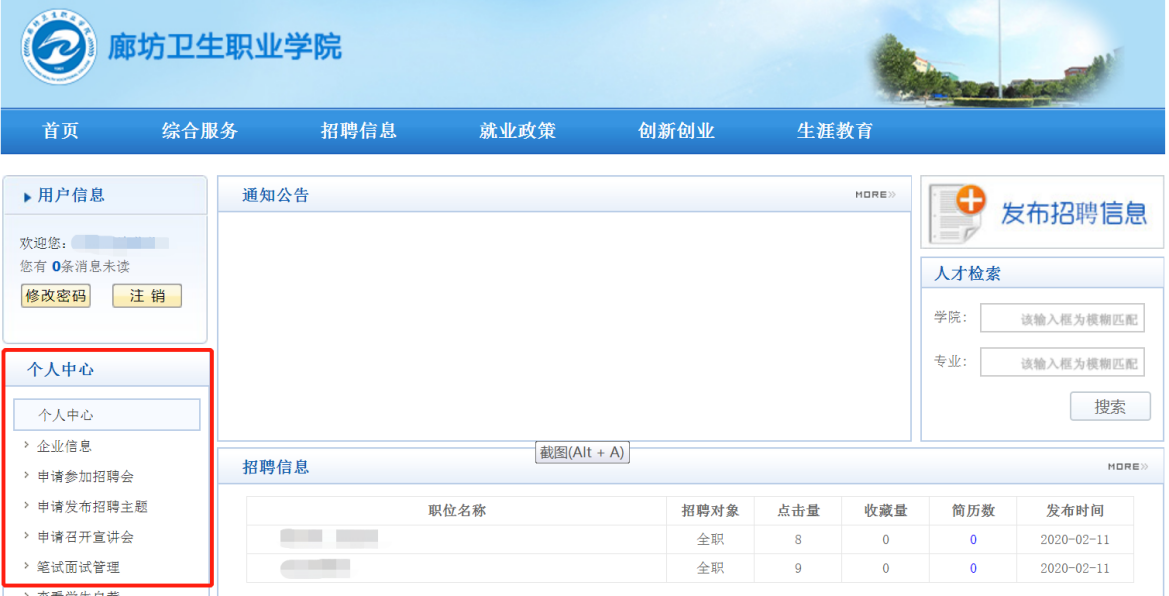Image resolution: width=1169 pixels, height=596 pixels.
Task: Open MORE link in 通知公告 panel
Action: (875, 195)
